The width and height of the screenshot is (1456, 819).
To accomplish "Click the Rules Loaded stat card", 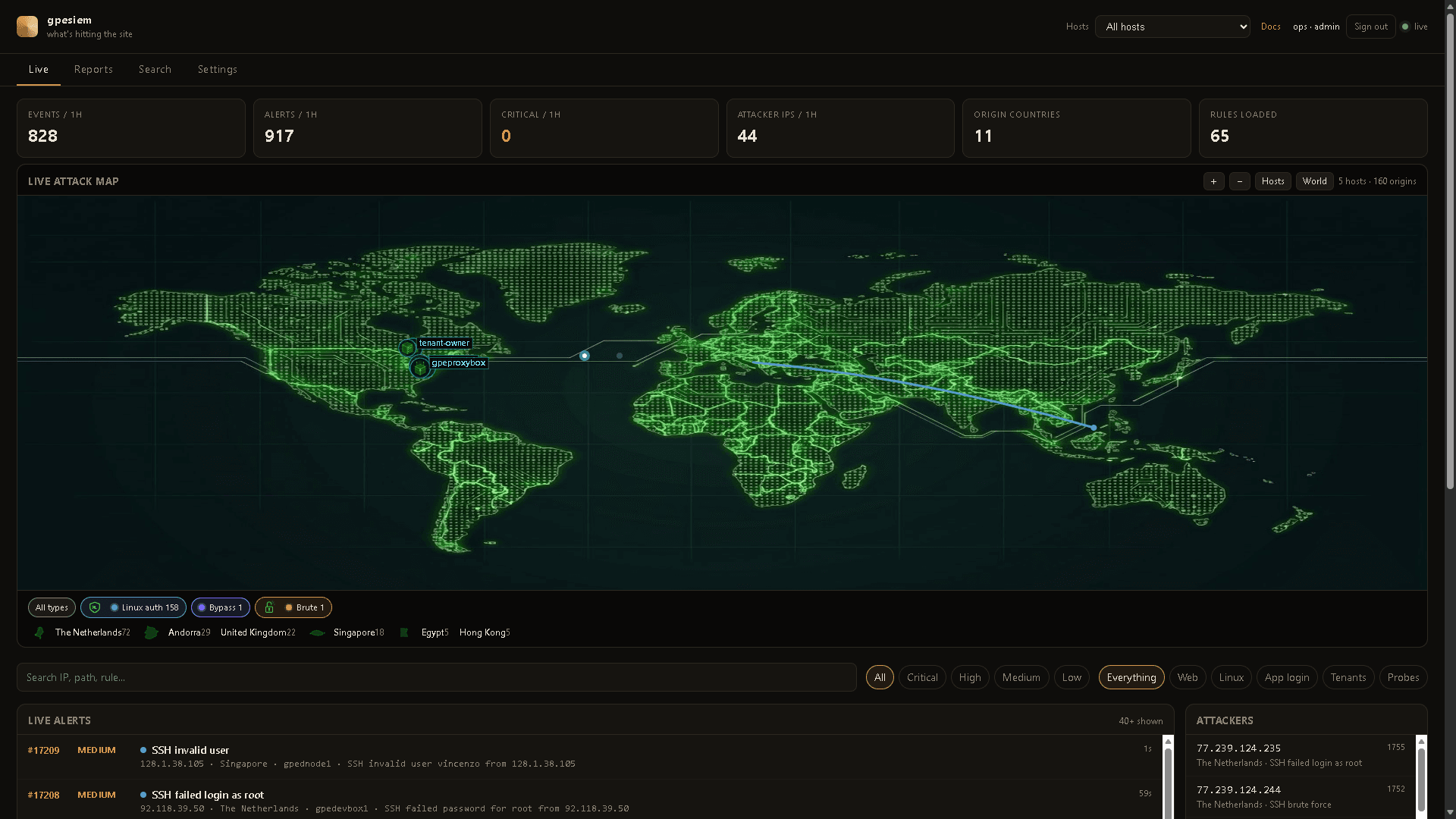I will [x=1313, y=128].
